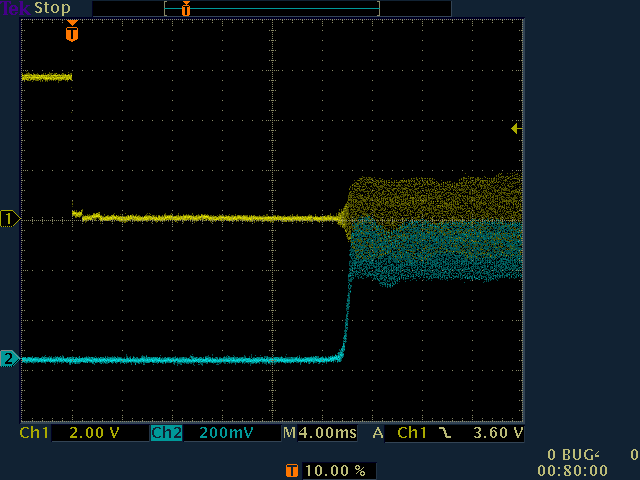Screen dimensions: 640x480
Task: Select the channel 1 ground reference marker
Action: point(9,218)
